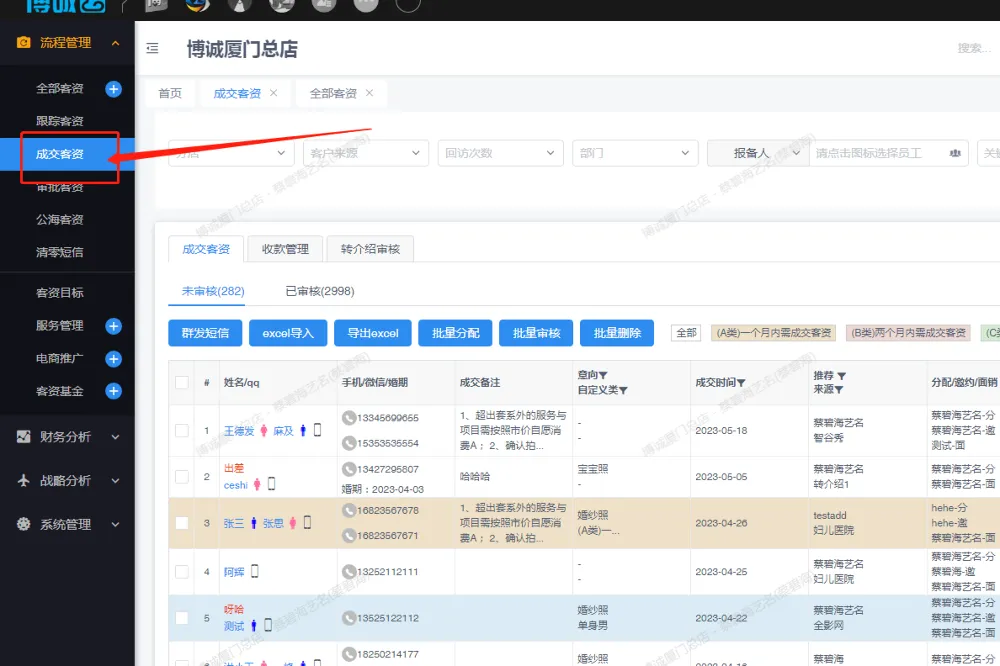Click the plus icon beside 电商推广
This screenshot has height=666, width=1000.
pos(113,359)
